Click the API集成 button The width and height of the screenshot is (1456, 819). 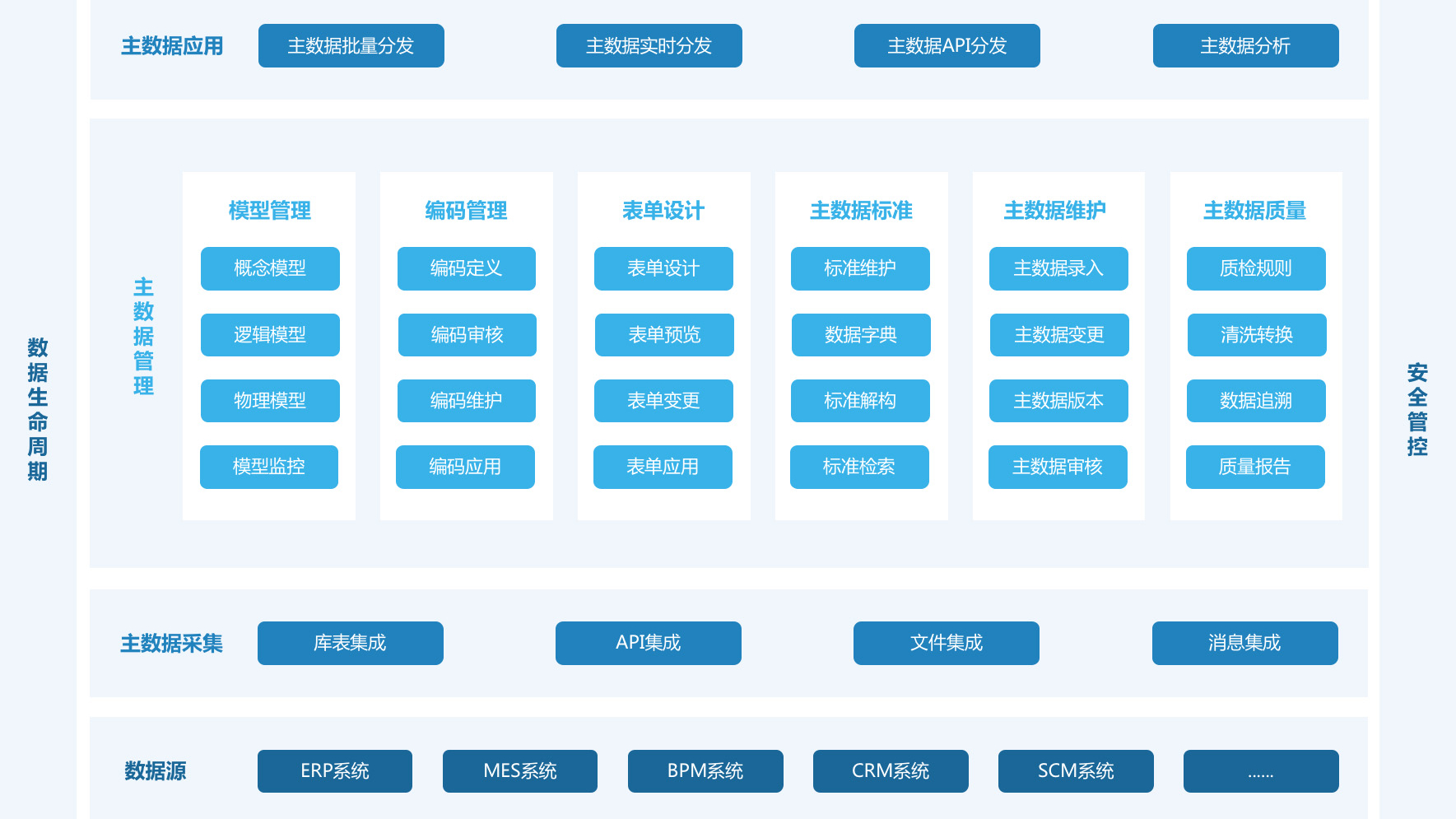tap(649, 643)
